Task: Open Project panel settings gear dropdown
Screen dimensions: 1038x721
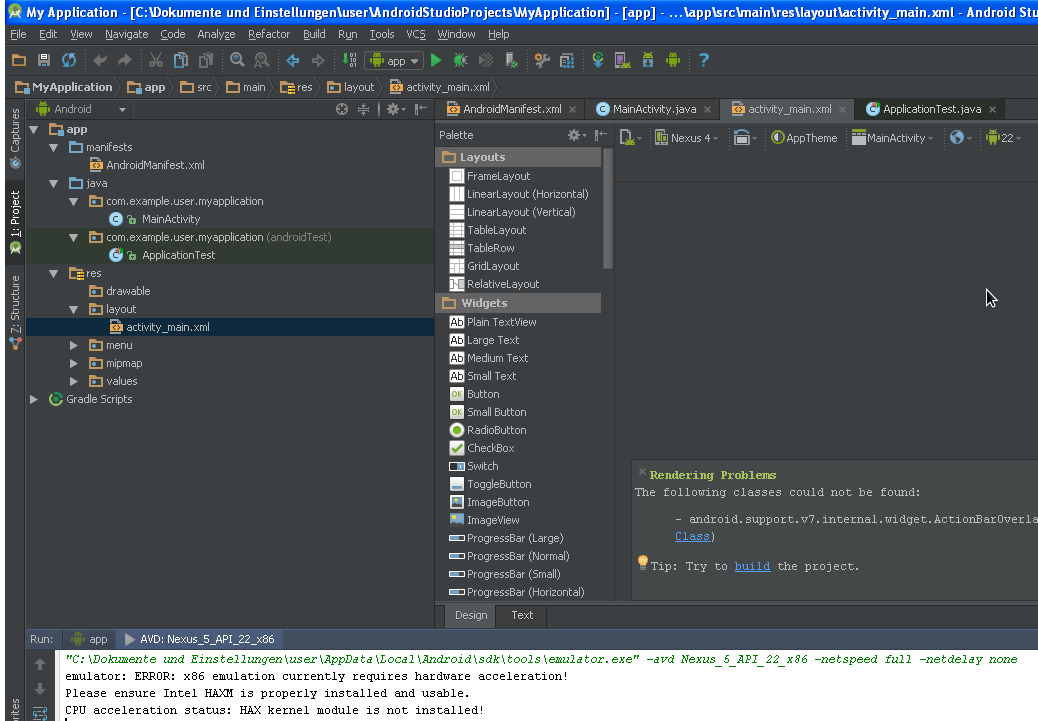Action: 396,109
